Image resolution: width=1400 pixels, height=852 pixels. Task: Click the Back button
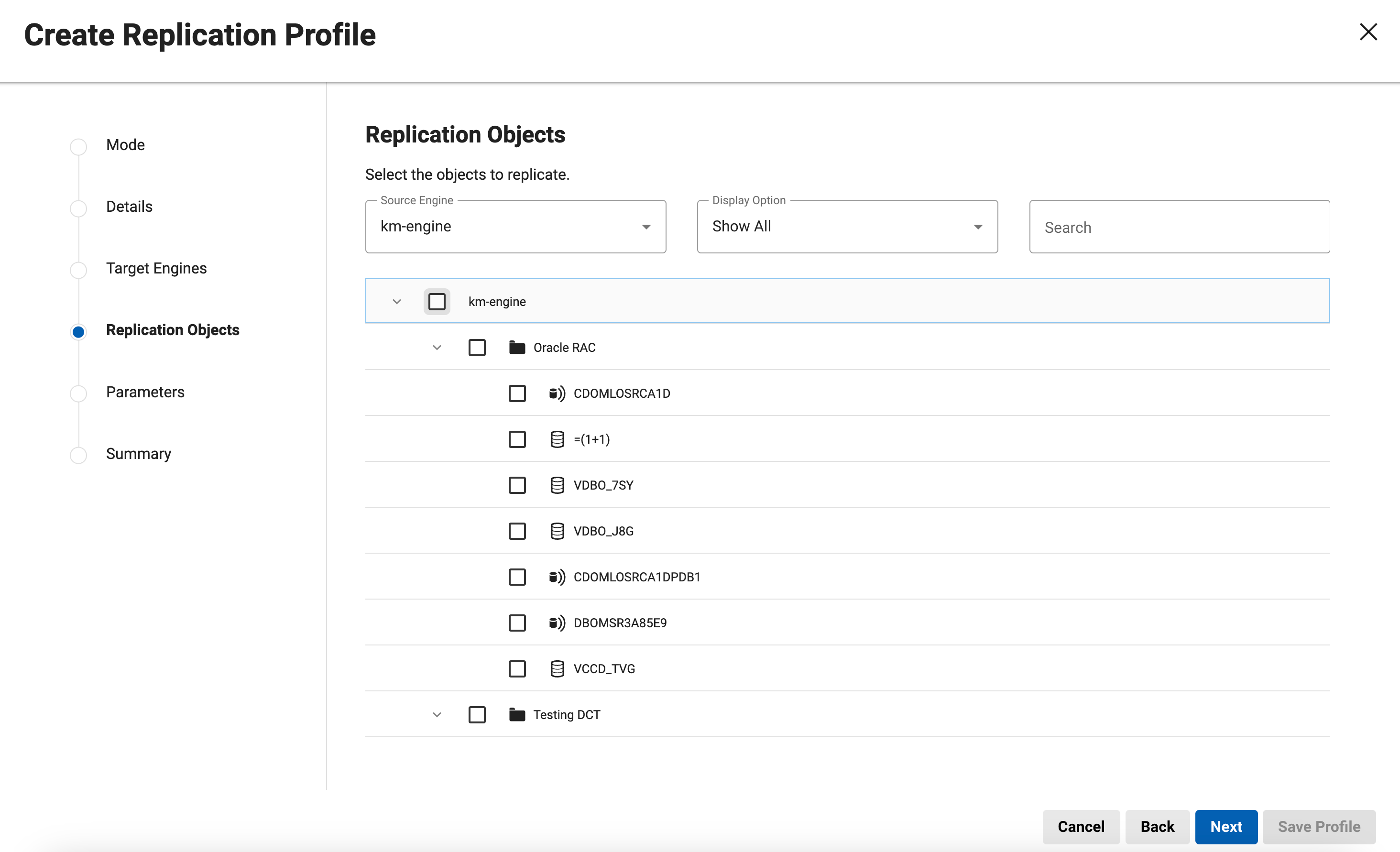pyautogui.click(x=1157, y=827)
